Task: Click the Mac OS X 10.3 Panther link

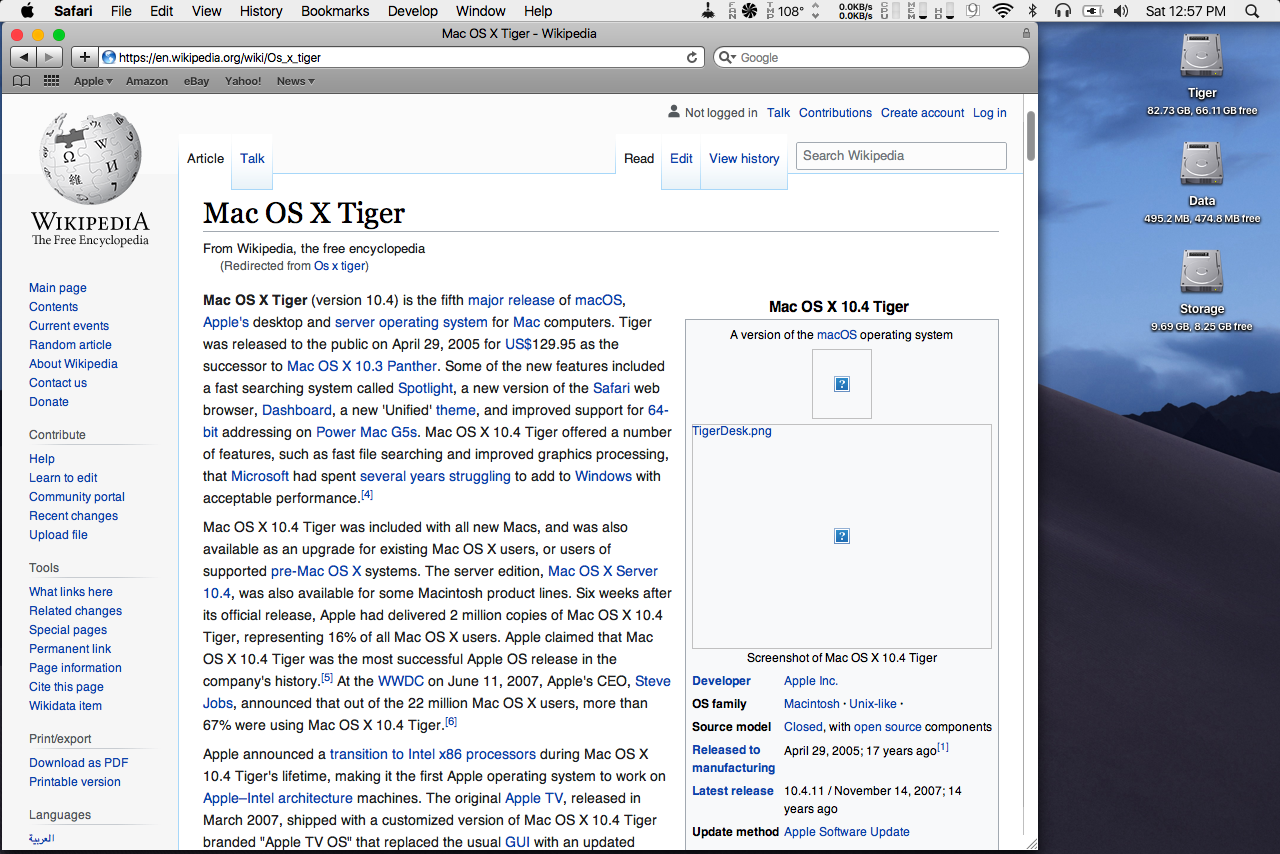Action: [362, 366]
